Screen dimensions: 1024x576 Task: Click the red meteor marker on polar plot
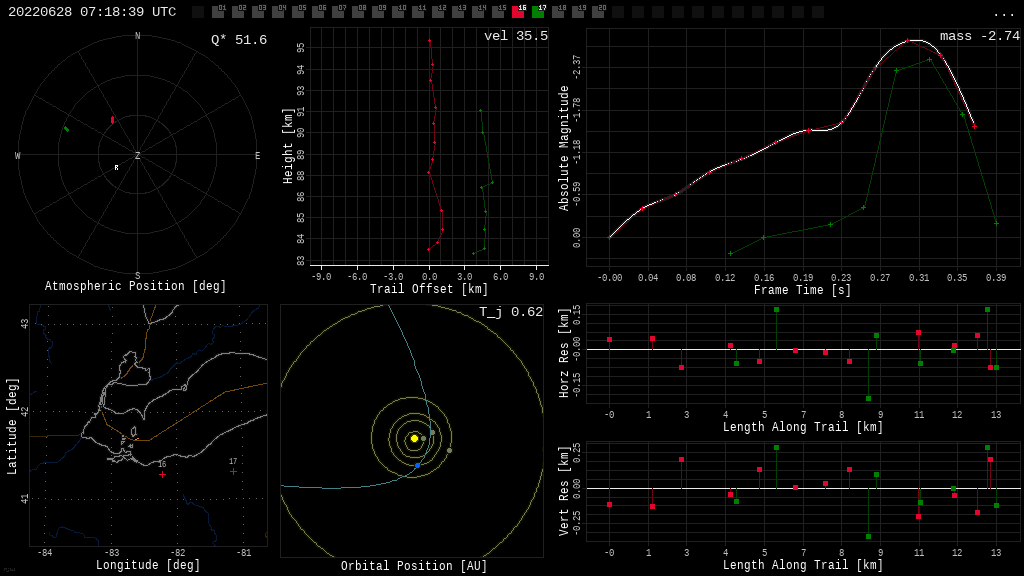click(x=112, y=120)
